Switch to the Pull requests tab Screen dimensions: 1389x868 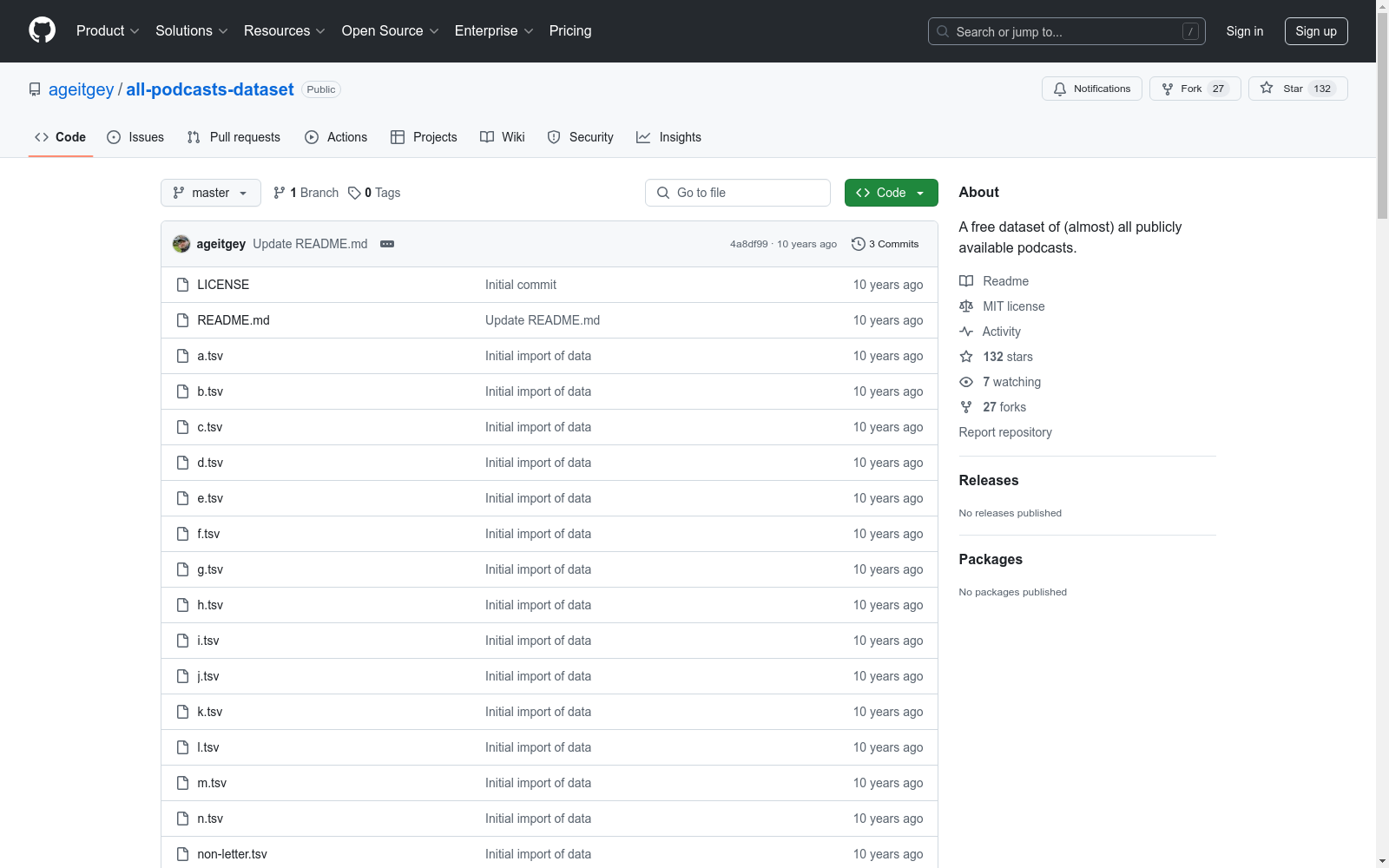[x=234, y=137]
